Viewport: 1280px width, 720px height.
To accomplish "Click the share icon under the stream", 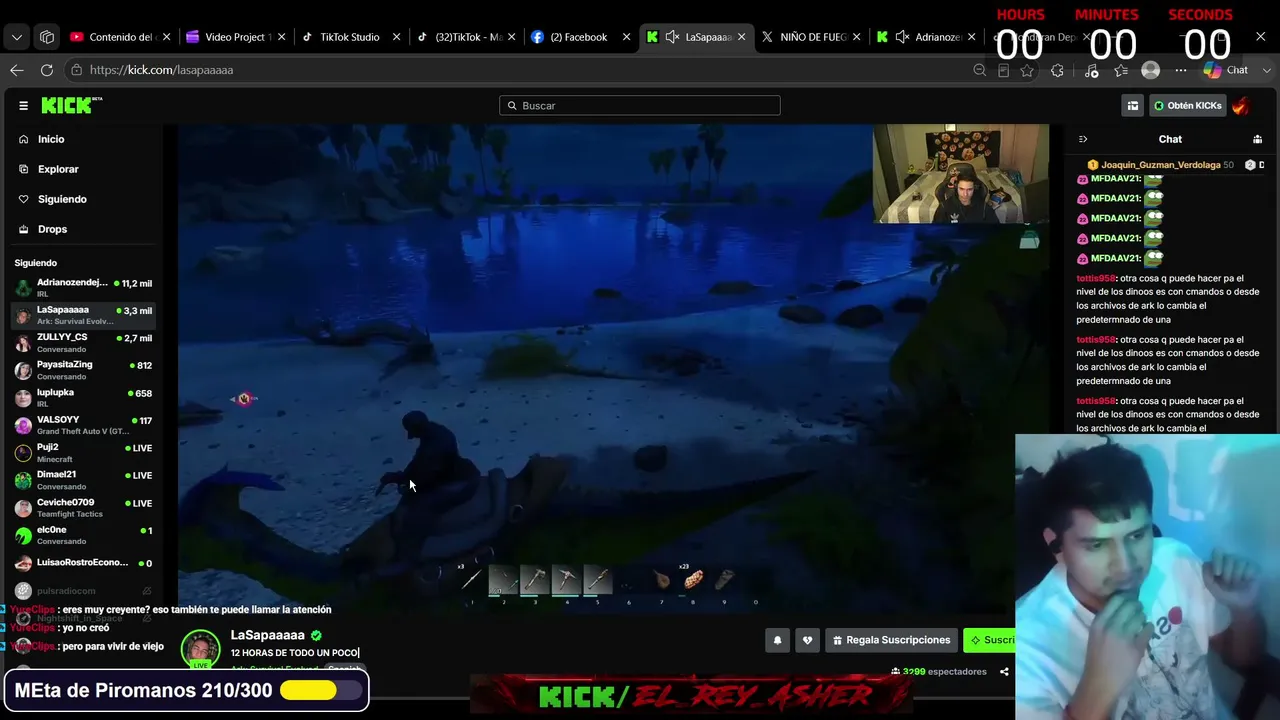I will 1004,672.
